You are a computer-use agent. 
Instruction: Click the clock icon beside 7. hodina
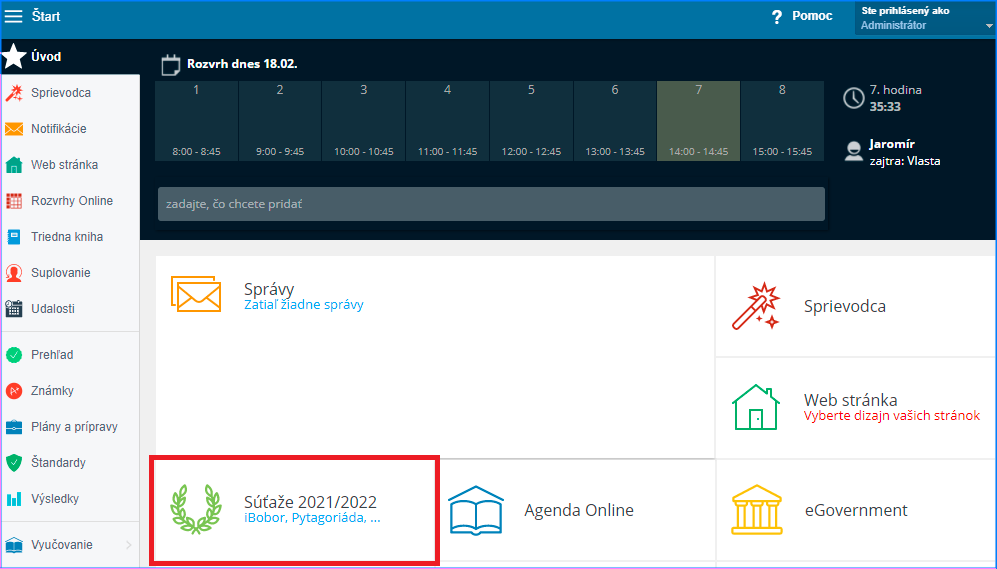pyautogui.click(x=853, y=98)
